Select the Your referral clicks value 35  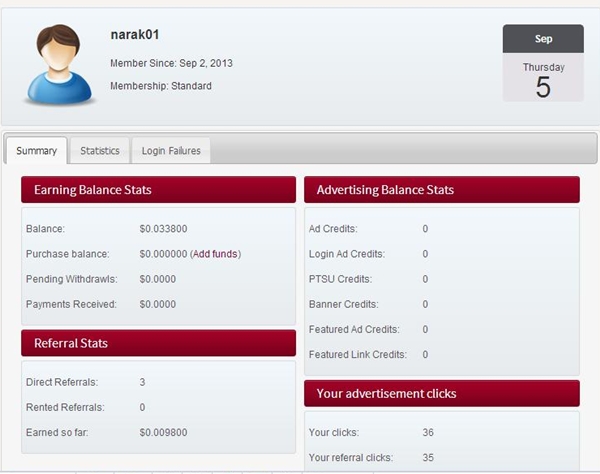click(428, 458)
